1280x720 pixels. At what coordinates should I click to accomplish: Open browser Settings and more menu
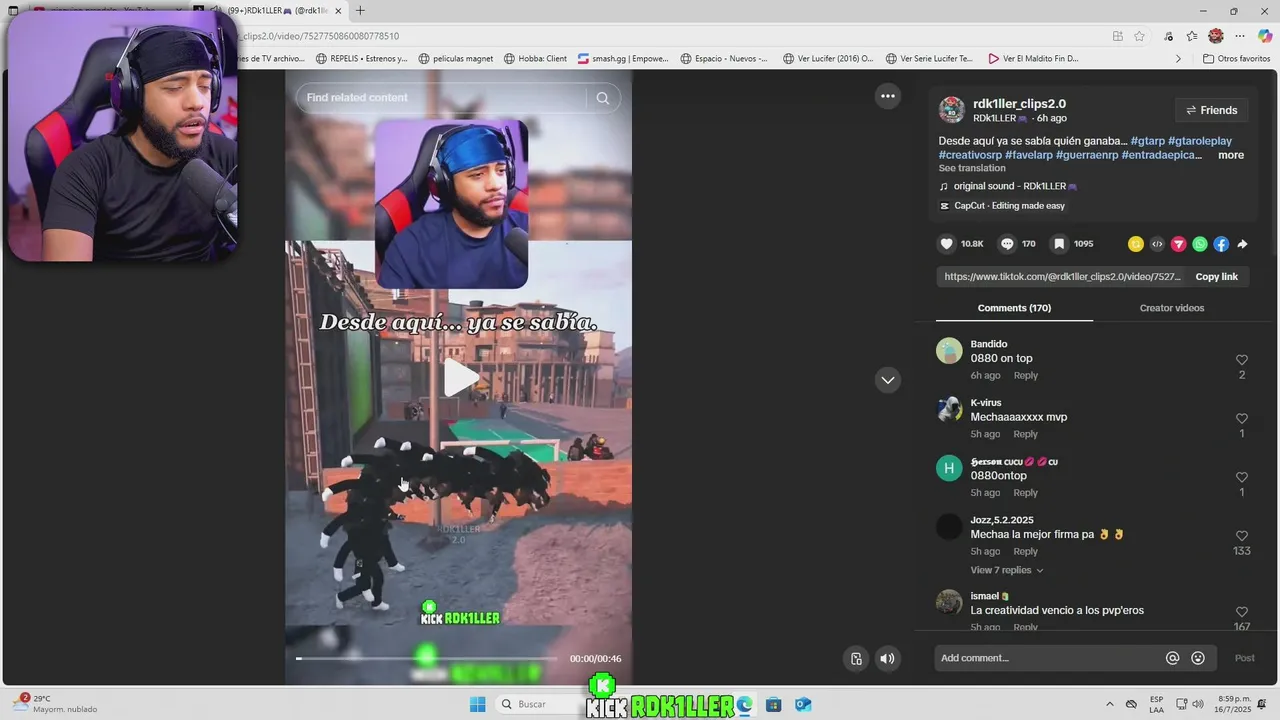point(1240,36)
